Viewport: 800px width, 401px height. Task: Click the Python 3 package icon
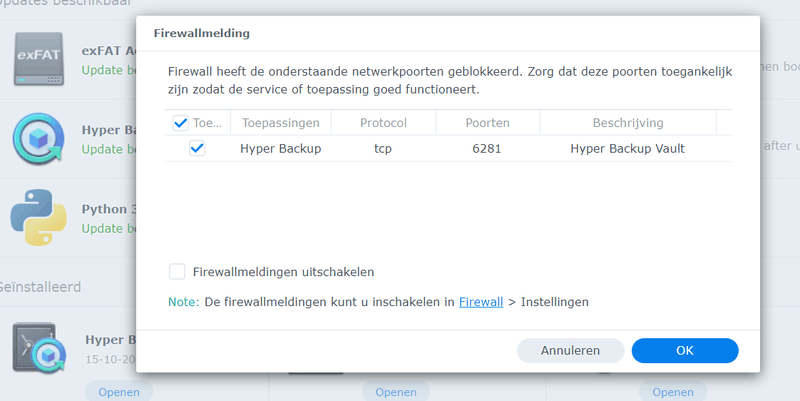pyautogui.click(x=39, y=217)
